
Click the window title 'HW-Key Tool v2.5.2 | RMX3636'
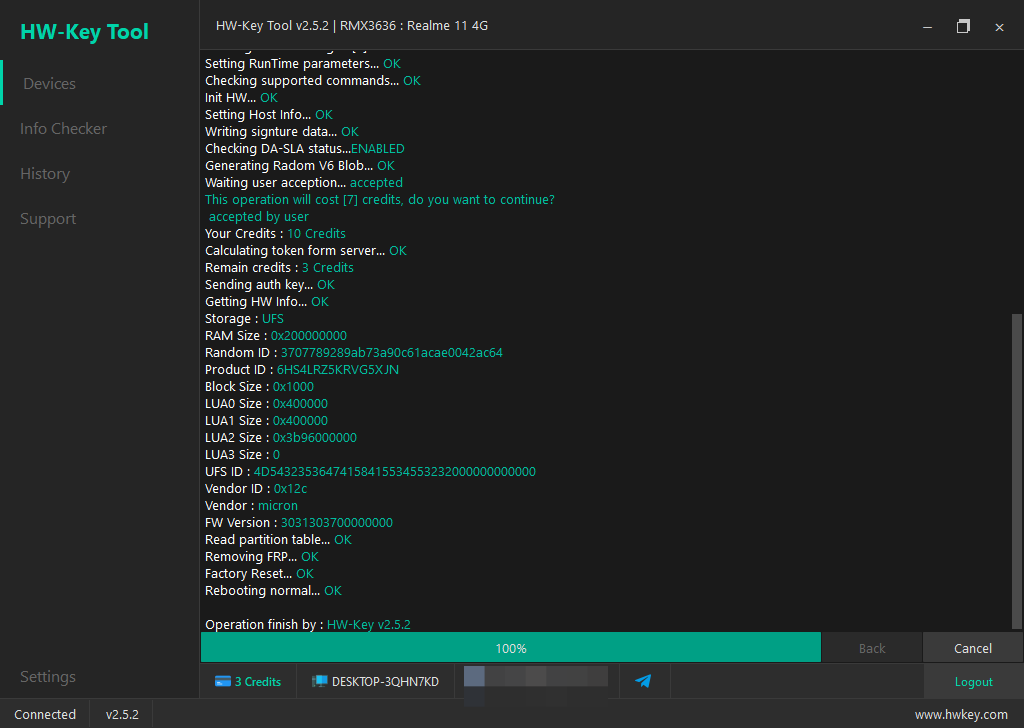(352, 25)
